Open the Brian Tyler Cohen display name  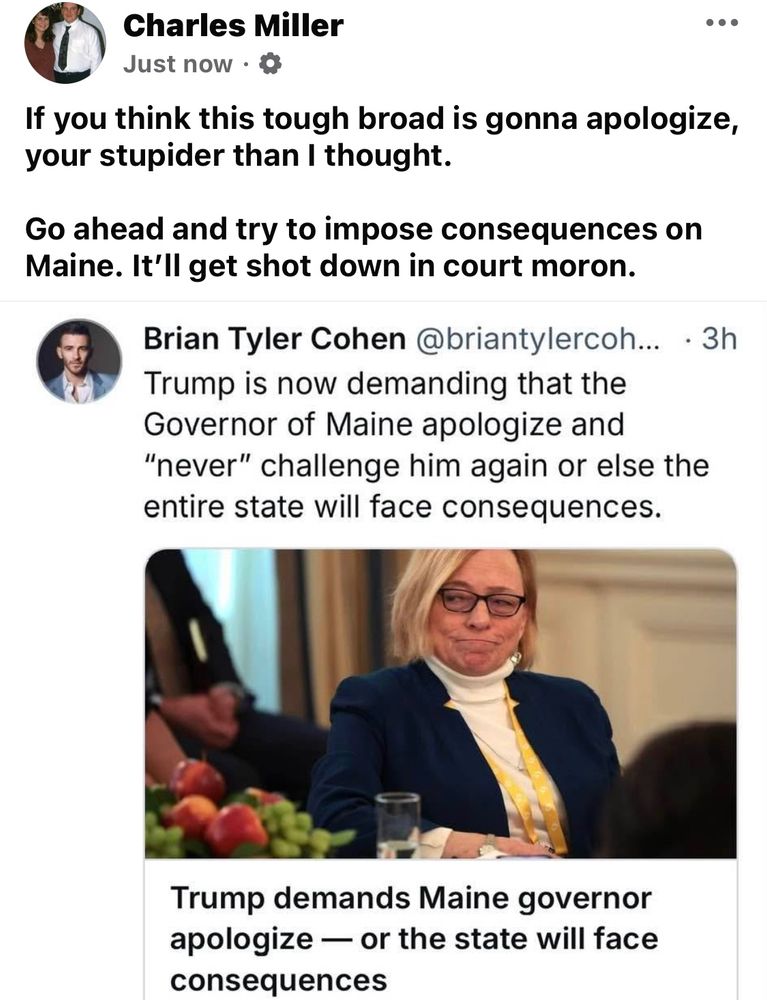point(266,338)
